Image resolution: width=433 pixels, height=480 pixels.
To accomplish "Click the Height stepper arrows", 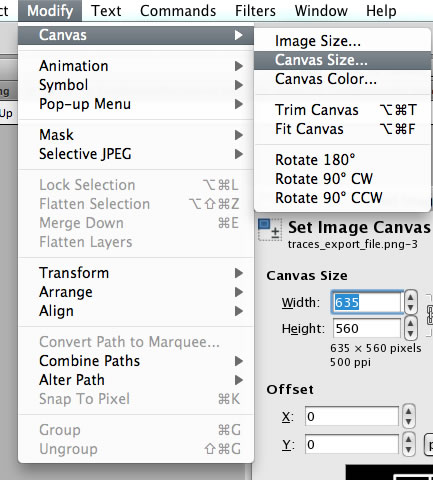I will coord(410,328).
